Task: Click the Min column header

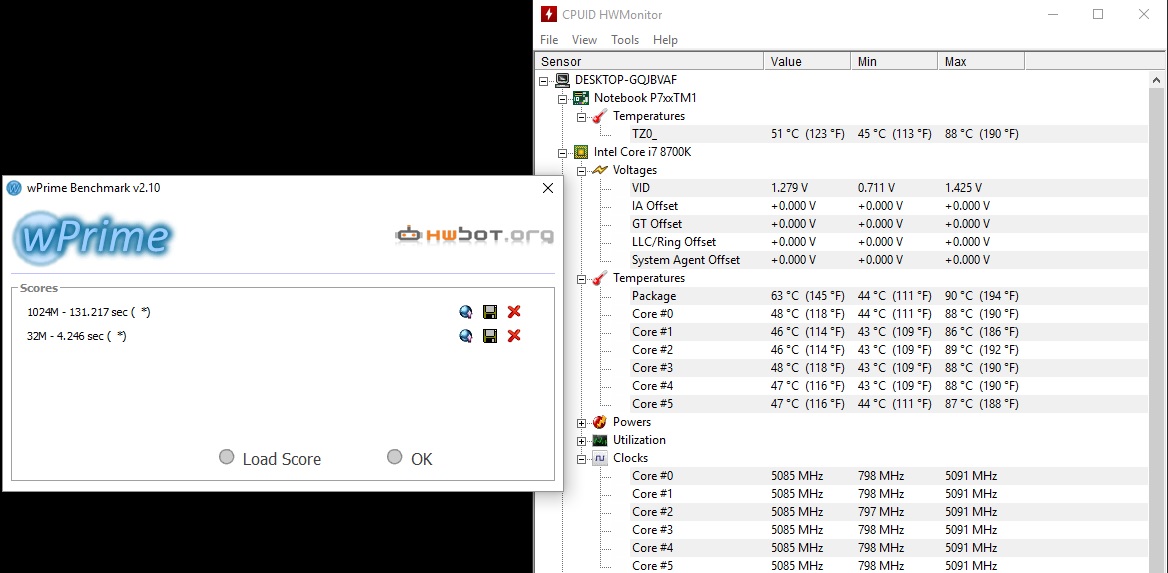Action: point(895,61)
